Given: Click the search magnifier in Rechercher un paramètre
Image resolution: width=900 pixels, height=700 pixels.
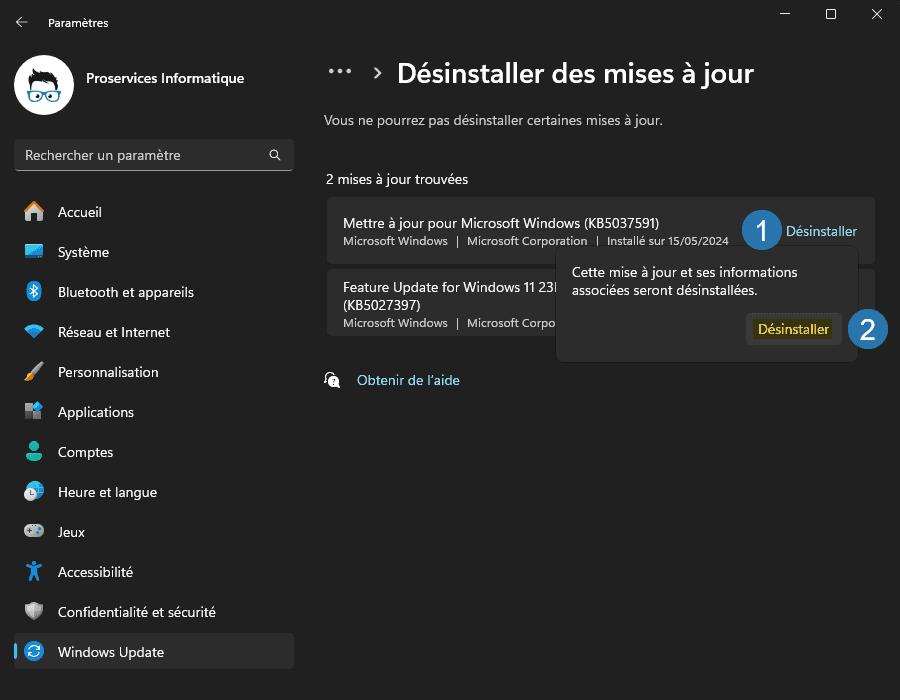Looking at the screenshot, I should 274,155.
